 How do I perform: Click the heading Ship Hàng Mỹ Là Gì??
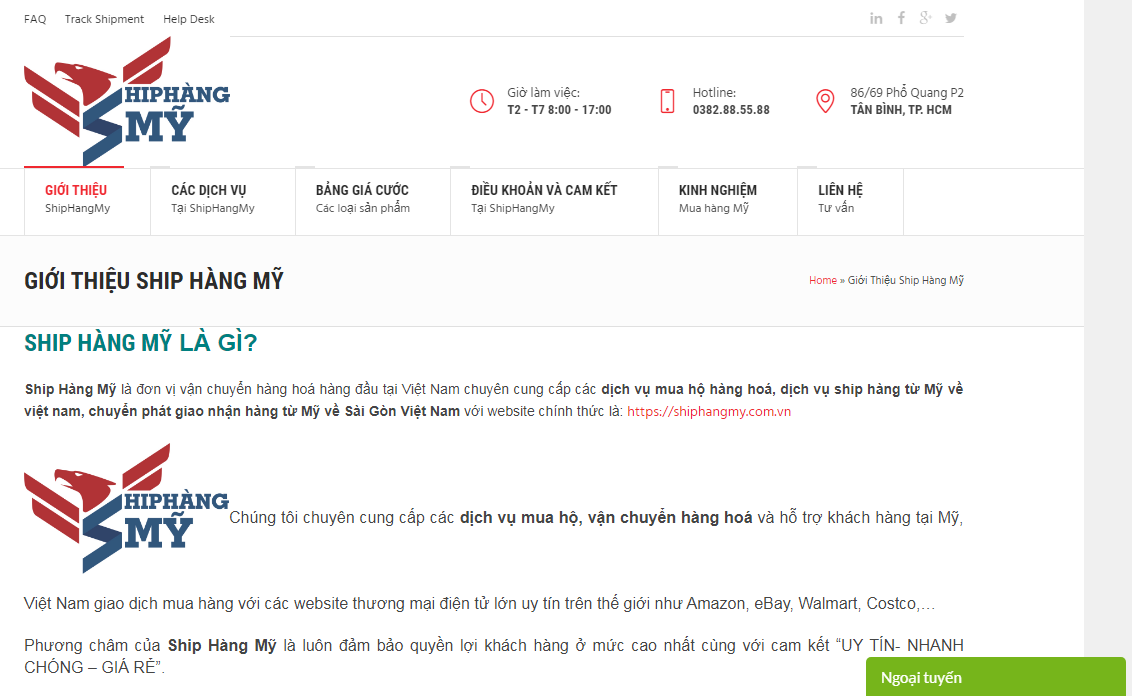tap(141, 342)
